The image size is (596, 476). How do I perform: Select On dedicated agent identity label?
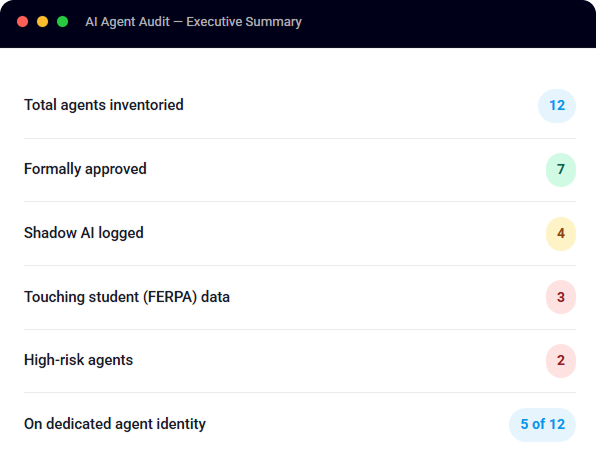[115, 424]
